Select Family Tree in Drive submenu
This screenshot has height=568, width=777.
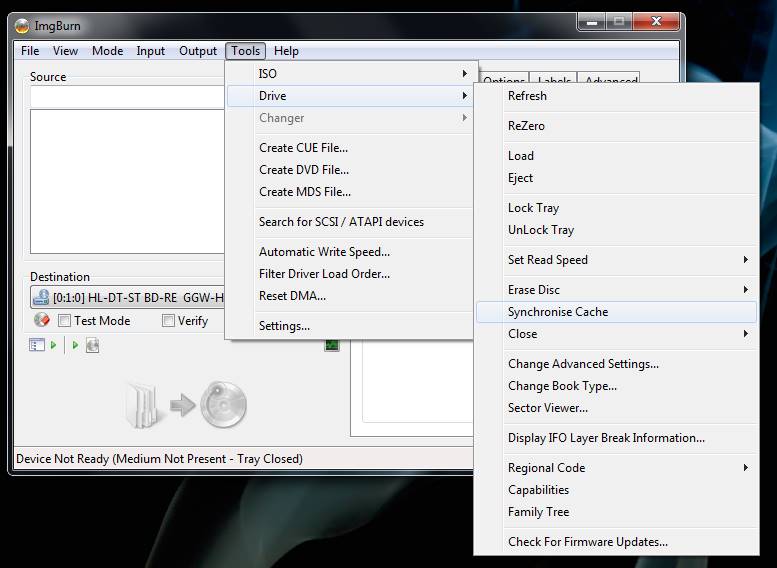pos(616,512)
